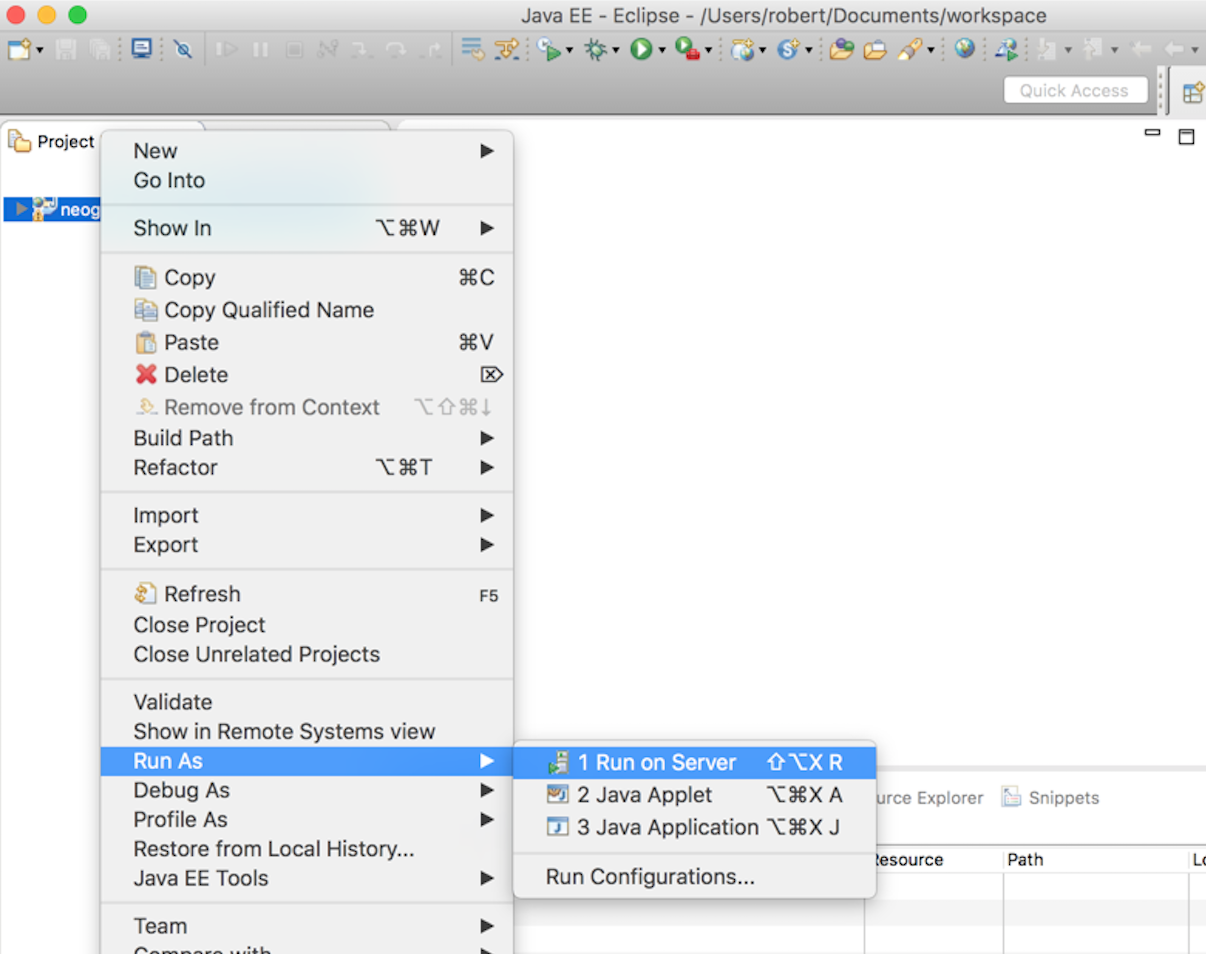Click the Quick Access search field
This screenshot has width=1206, height=954.
[1075, 91]
